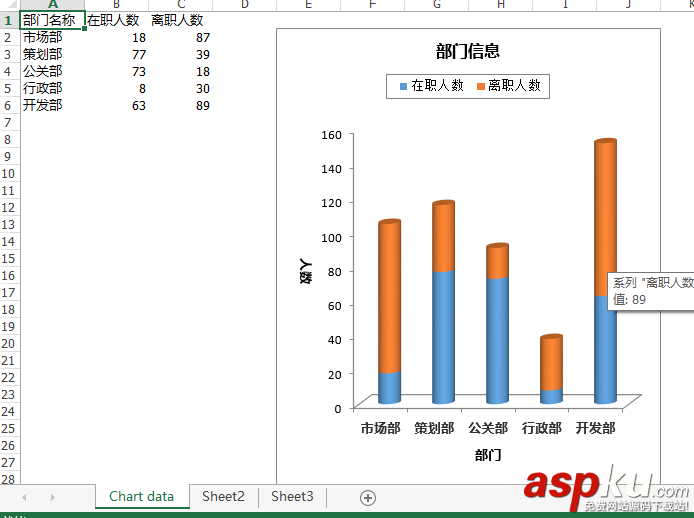Add a new sheet with plus icon

click(x=368, y=498)
